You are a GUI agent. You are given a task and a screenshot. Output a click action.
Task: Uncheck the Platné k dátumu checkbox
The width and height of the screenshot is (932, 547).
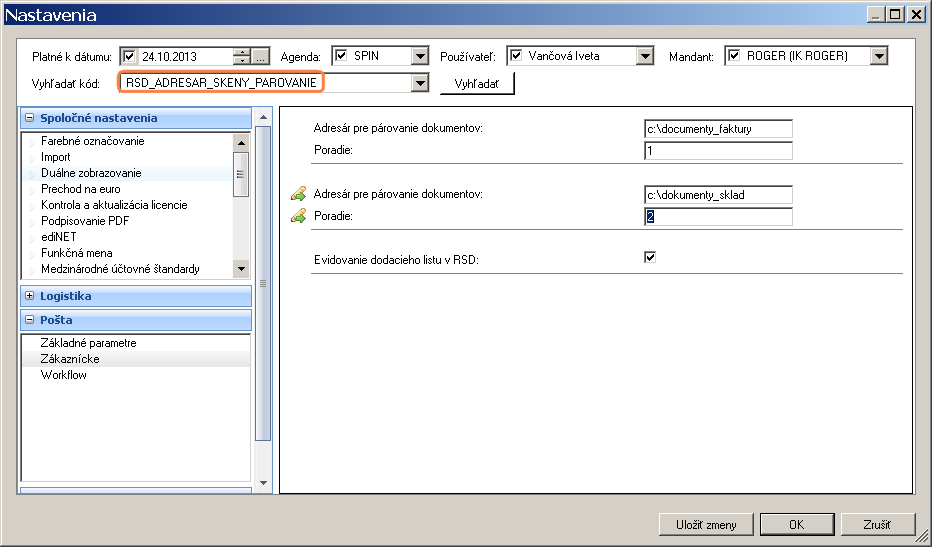pos(129,56)
